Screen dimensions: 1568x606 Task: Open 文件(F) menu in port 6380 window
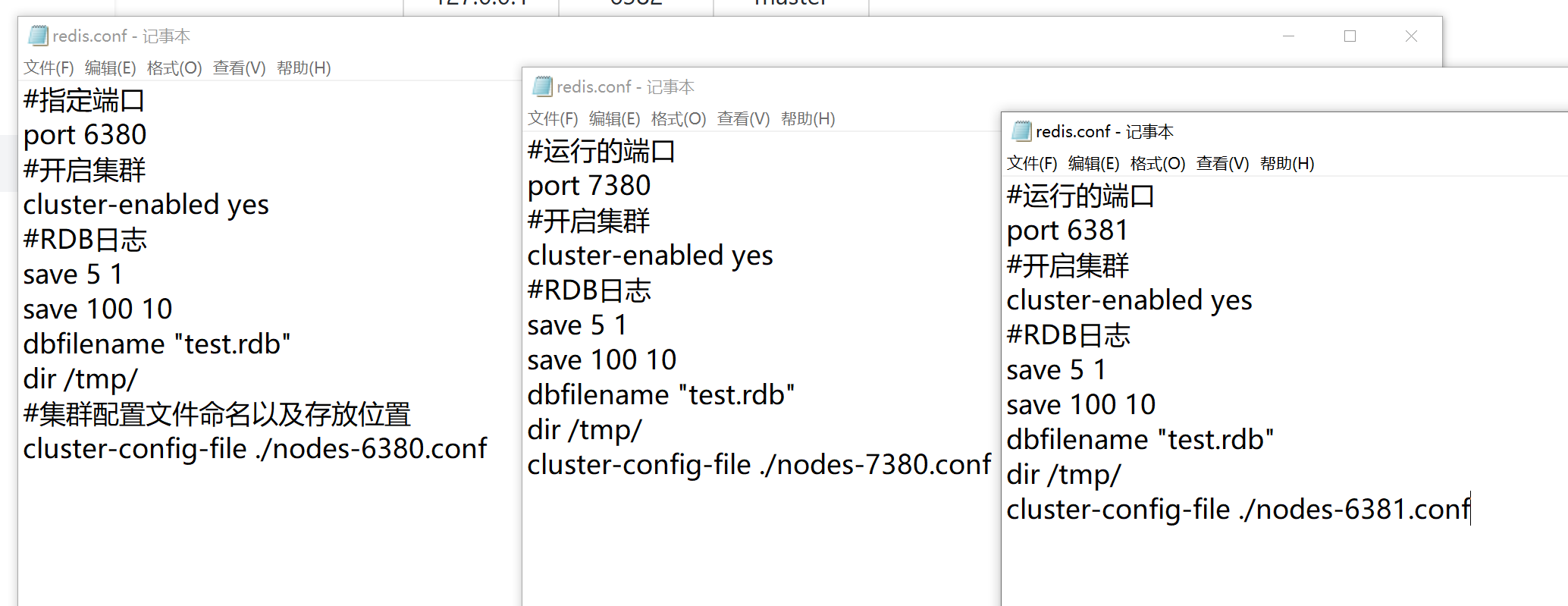click(x=49, y=68)
